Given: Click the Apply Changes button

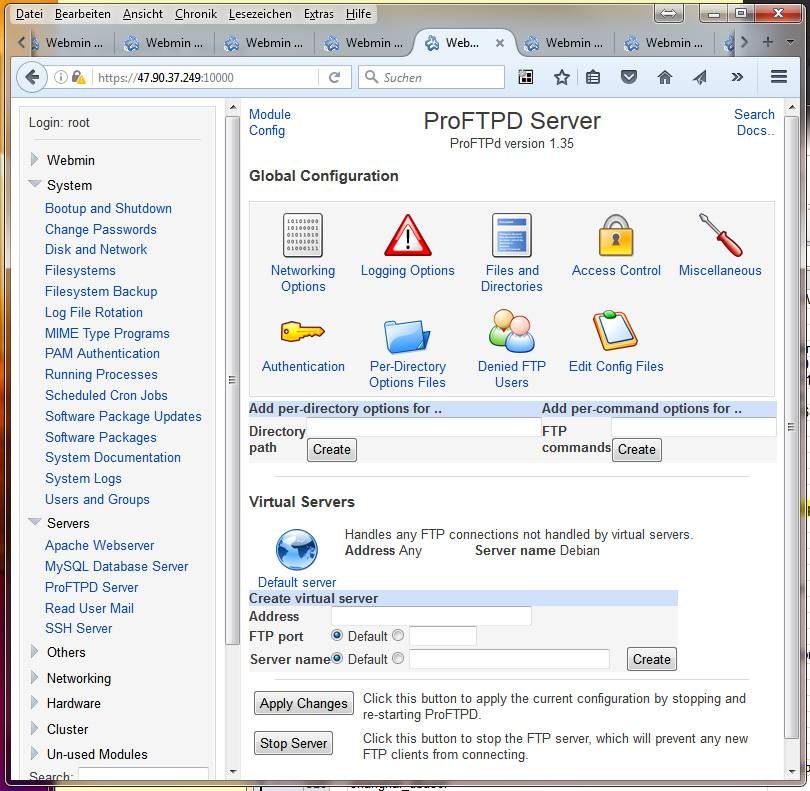Looking at the screenshot, I should 304,703.
